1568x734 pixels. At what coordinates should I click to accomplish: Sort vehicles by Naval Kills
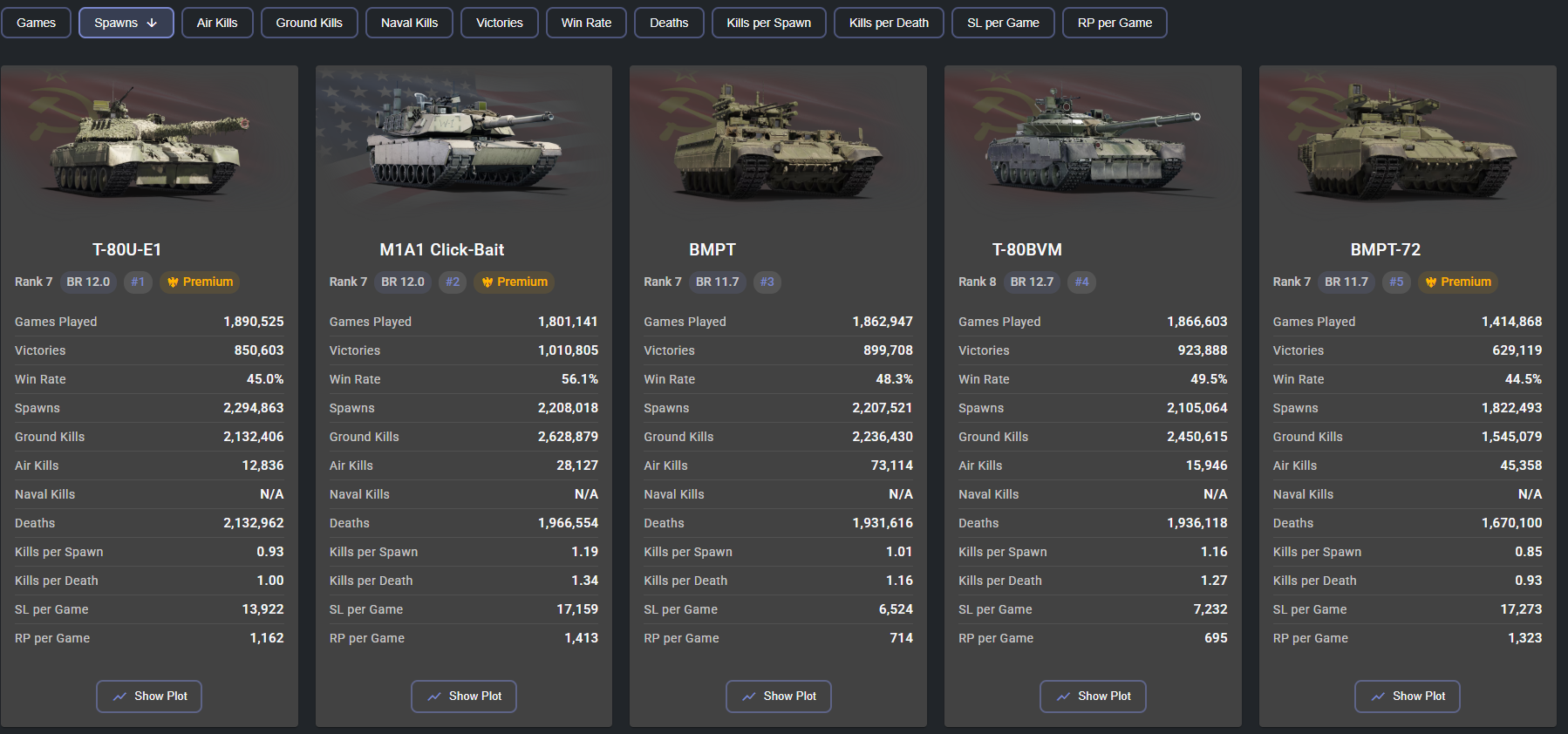point(409,23)
